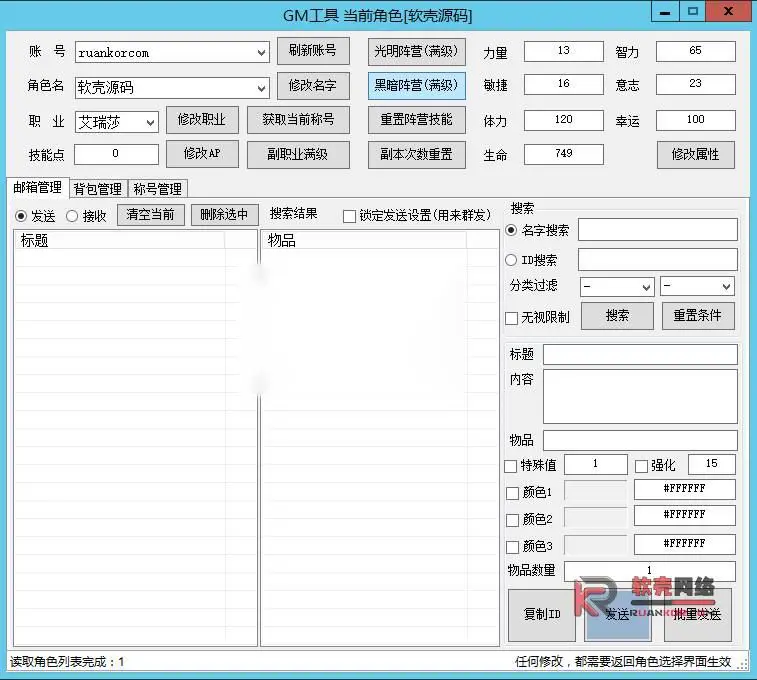The image size is (757, 680).
Task: Click the 物品 item input field
Action: (x=640, y=440)
